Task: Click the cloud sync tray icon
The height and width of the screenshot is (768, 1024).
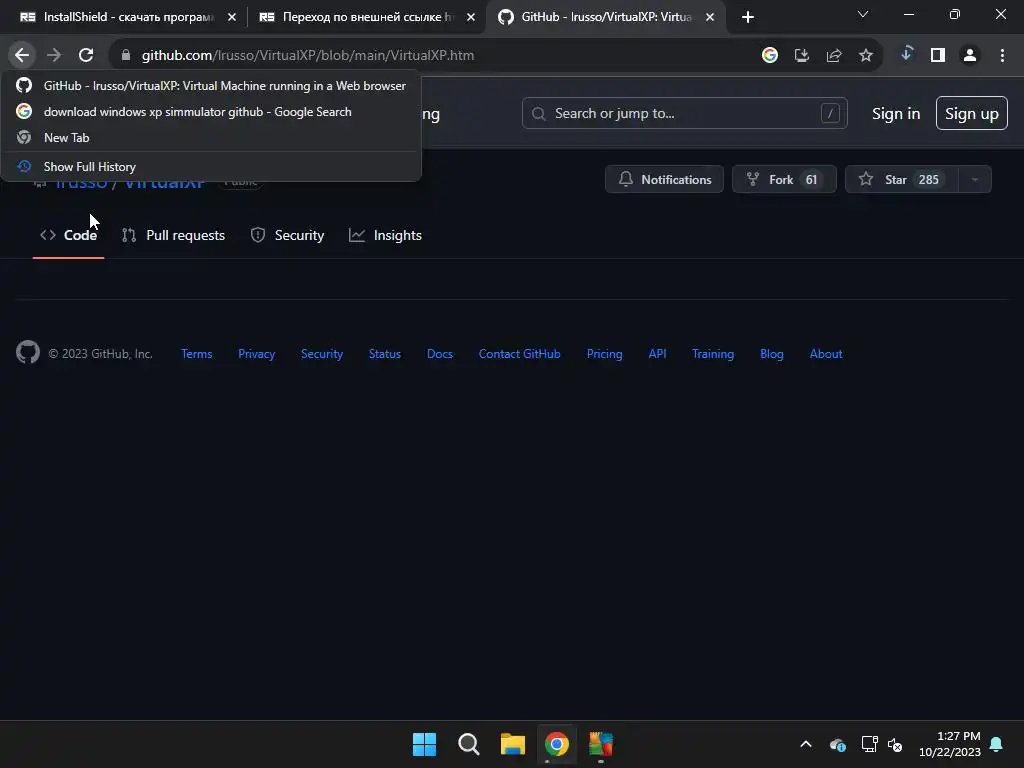Action: [838, 744]
